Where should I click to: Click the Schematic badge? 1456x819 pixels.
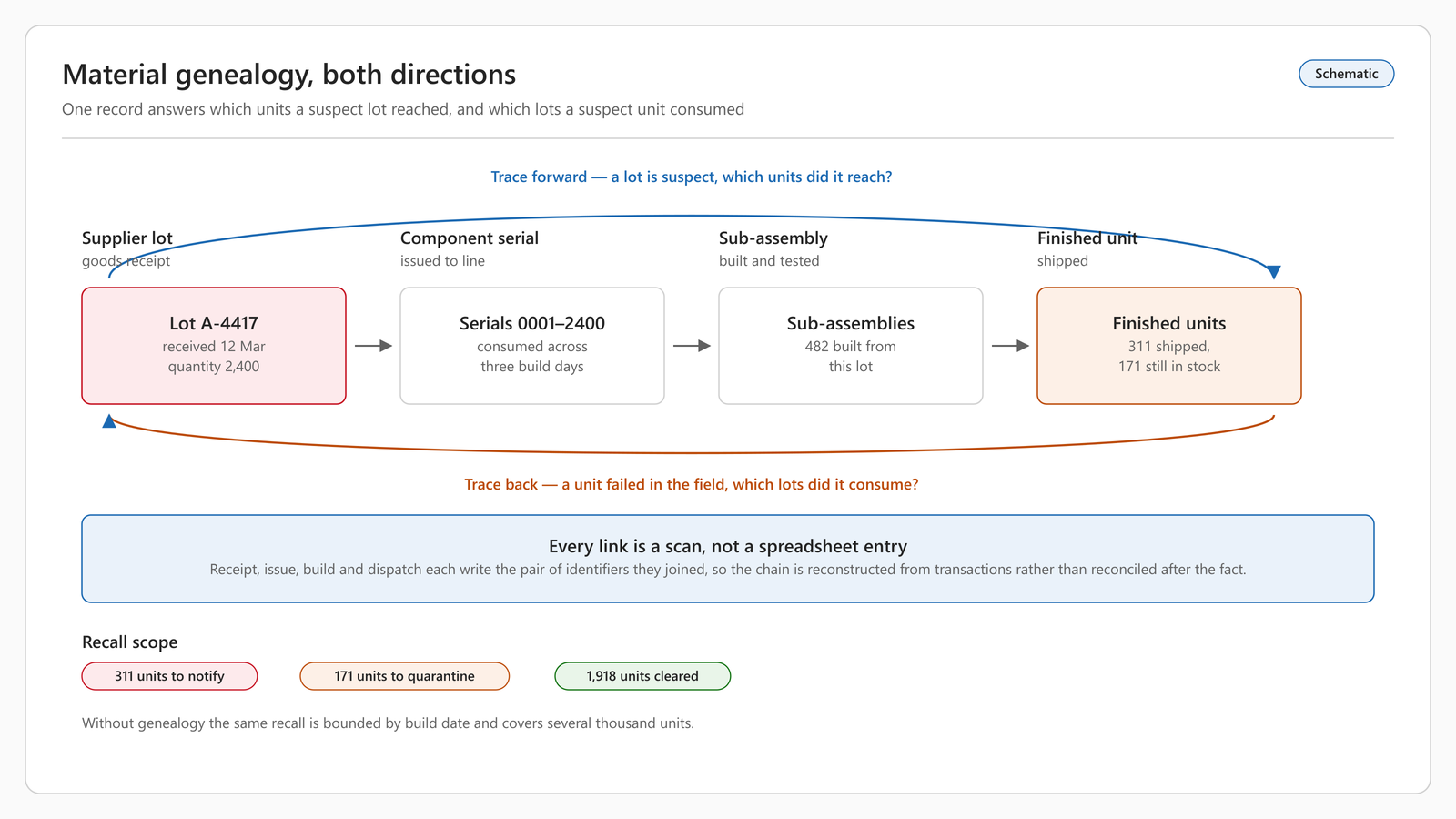tap(1346, 74)
